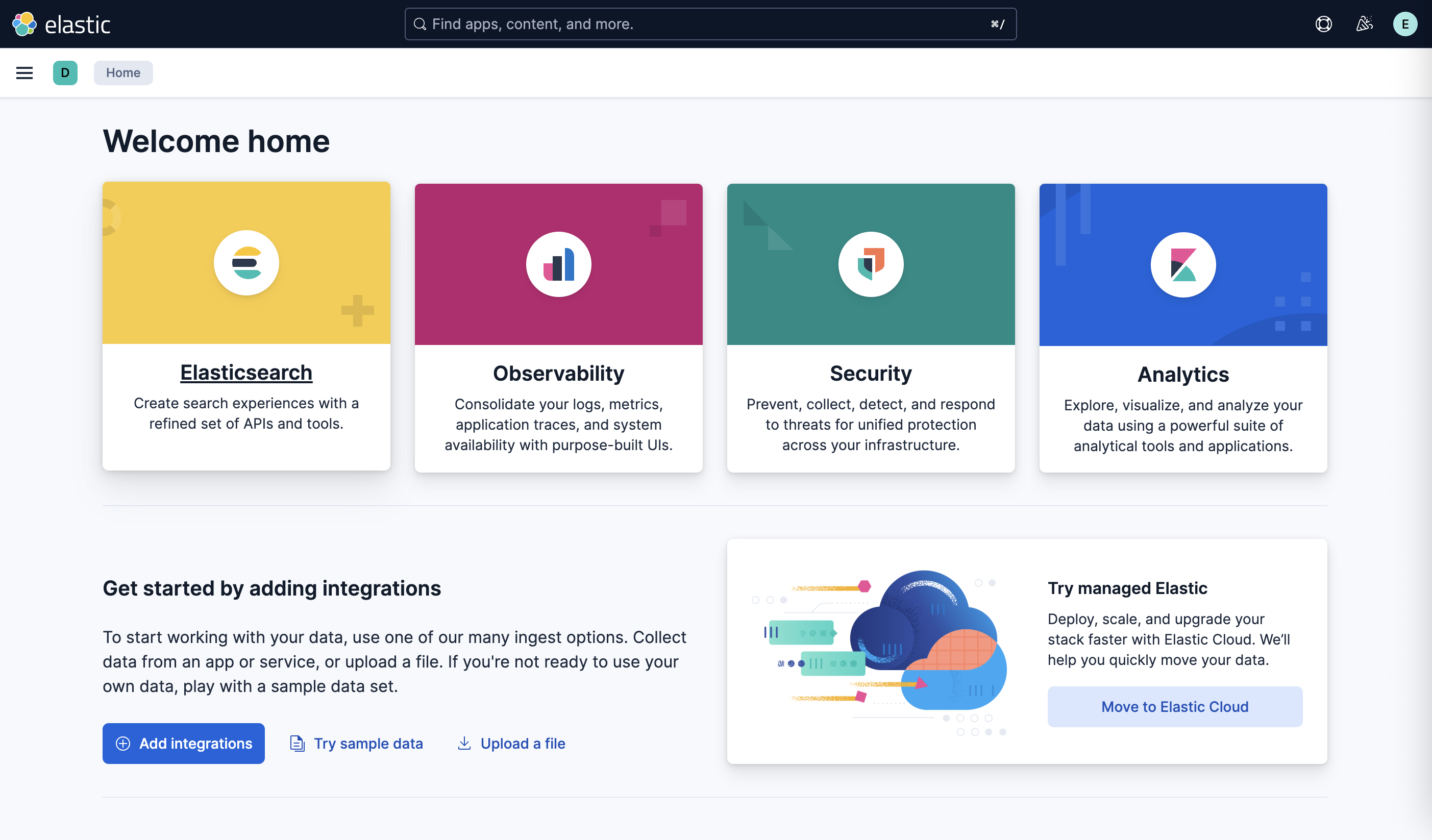Open the Security card heading
This screenshot has width=1432, height=840.
pos(871,374)
